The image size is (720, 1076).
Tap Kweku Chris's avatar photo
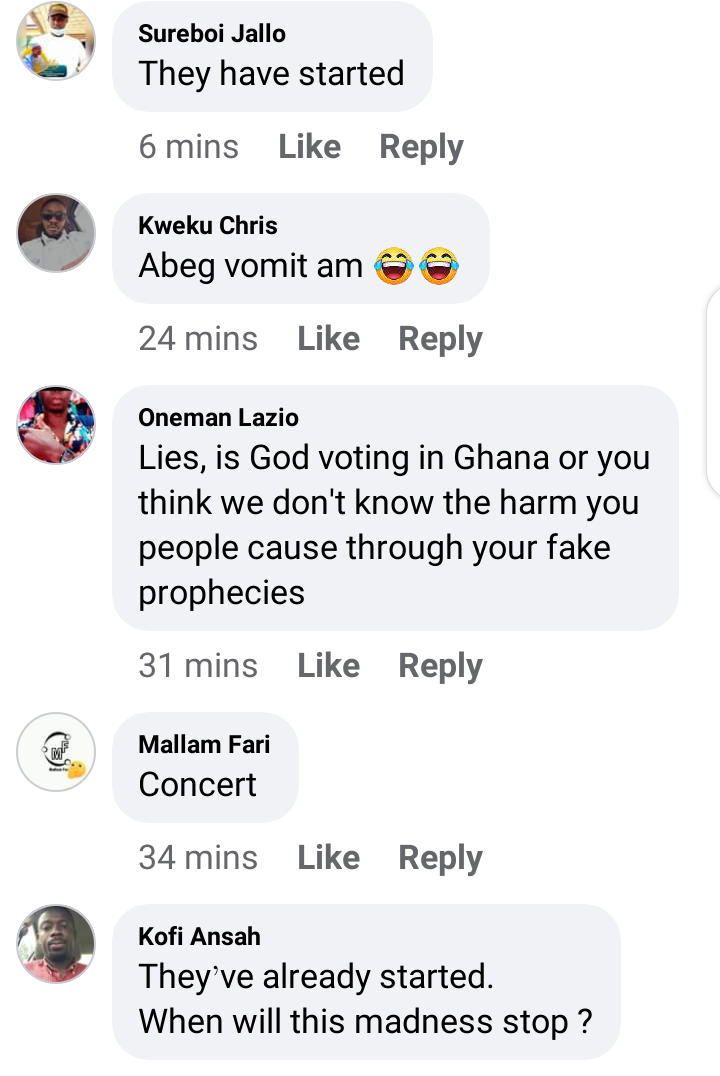pyautogui.click(x=57, y=233)
